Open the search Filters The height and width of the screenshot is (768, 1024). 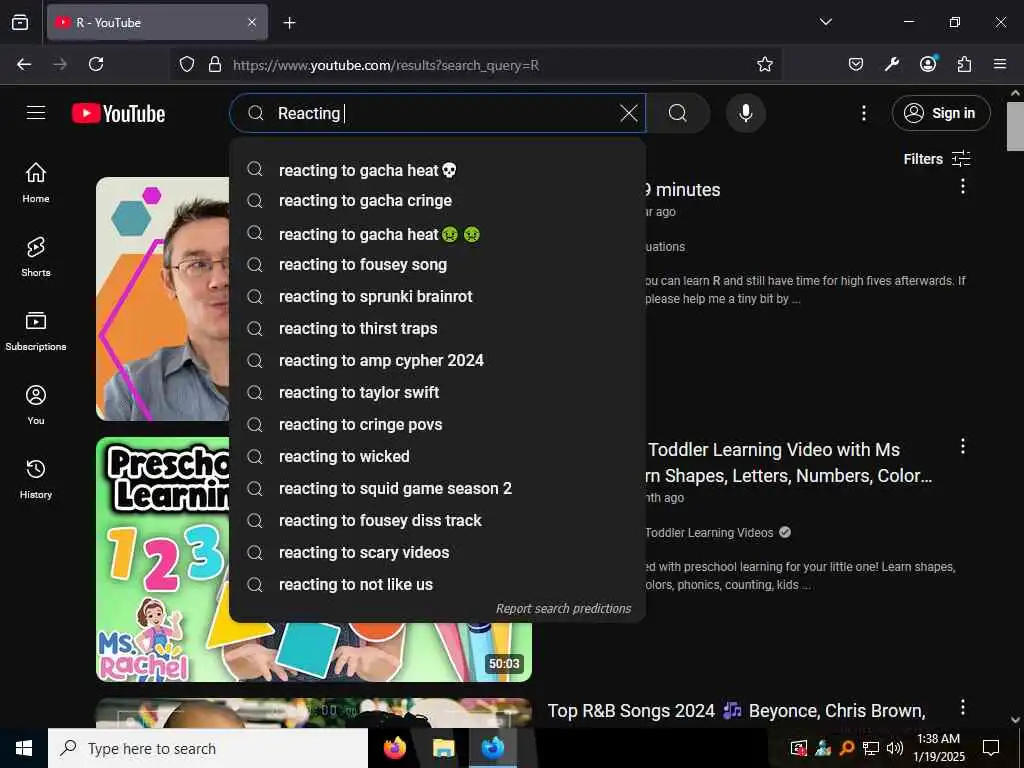pyautogui.click(x=936, y=159)
